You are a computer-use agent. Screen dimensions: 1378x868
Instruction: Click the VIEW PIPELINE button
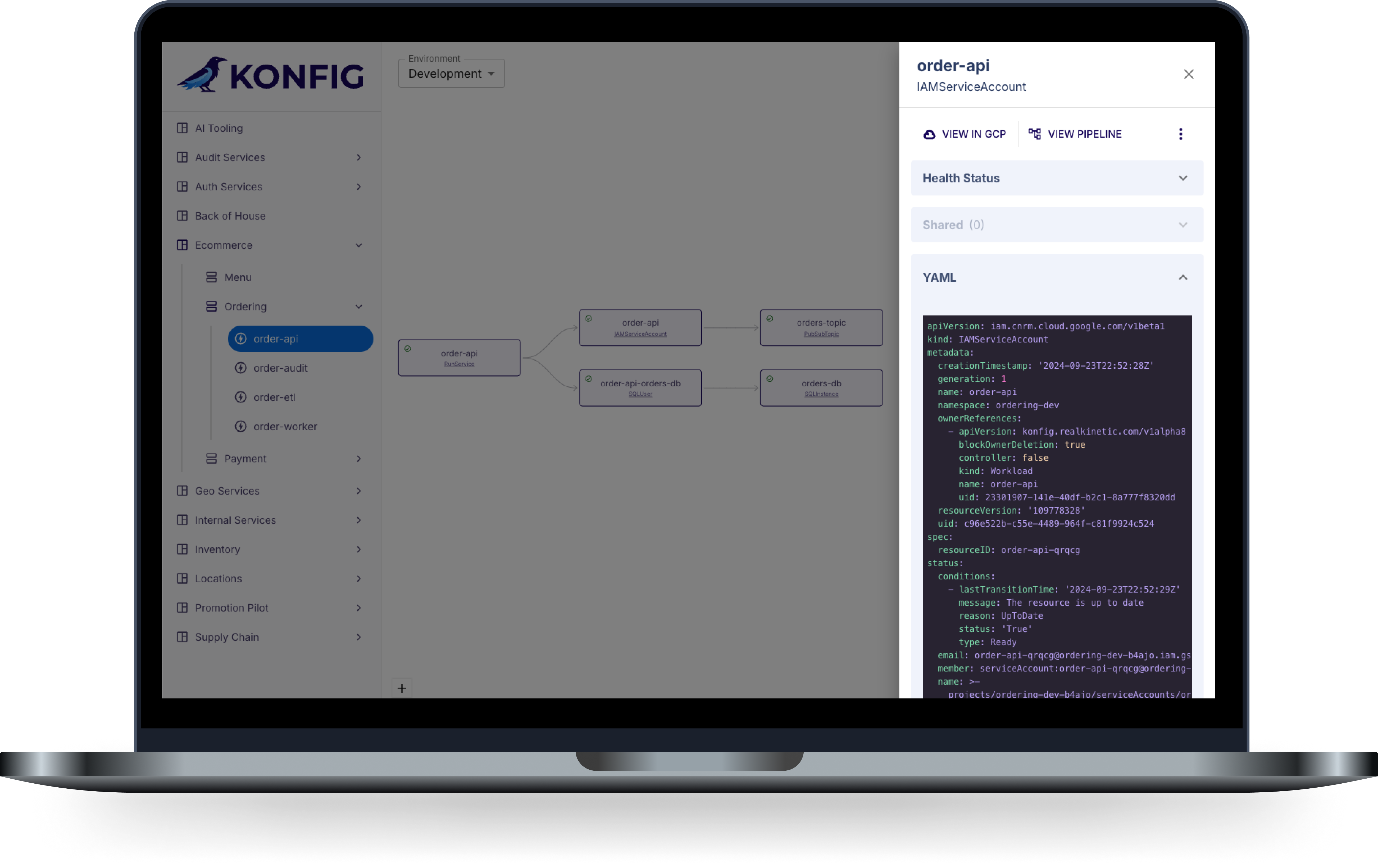click(x=1075, y=134)
